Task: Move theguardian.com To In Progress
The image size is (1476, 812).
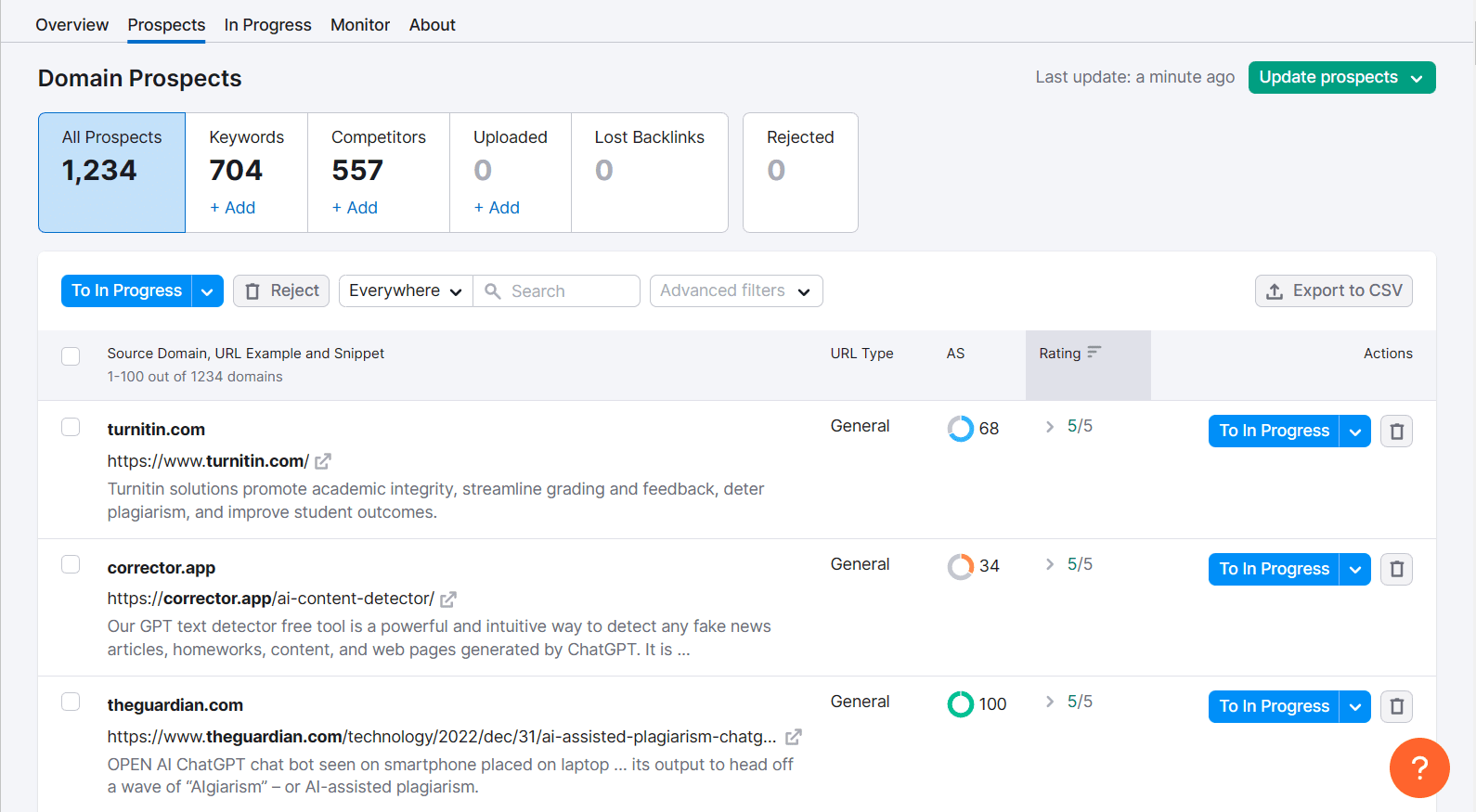Action: coord(1274,706)
